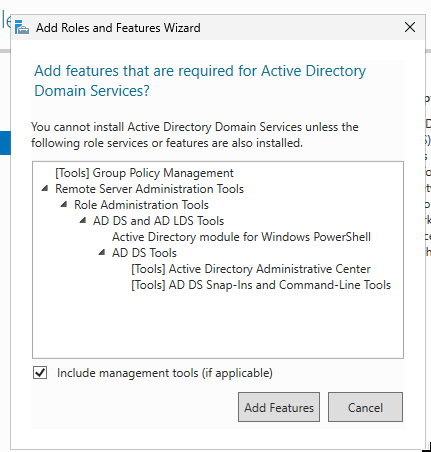Click 'You cannot install' description text
The height and width of the screenshot is (452, 431).
(195, 135)
